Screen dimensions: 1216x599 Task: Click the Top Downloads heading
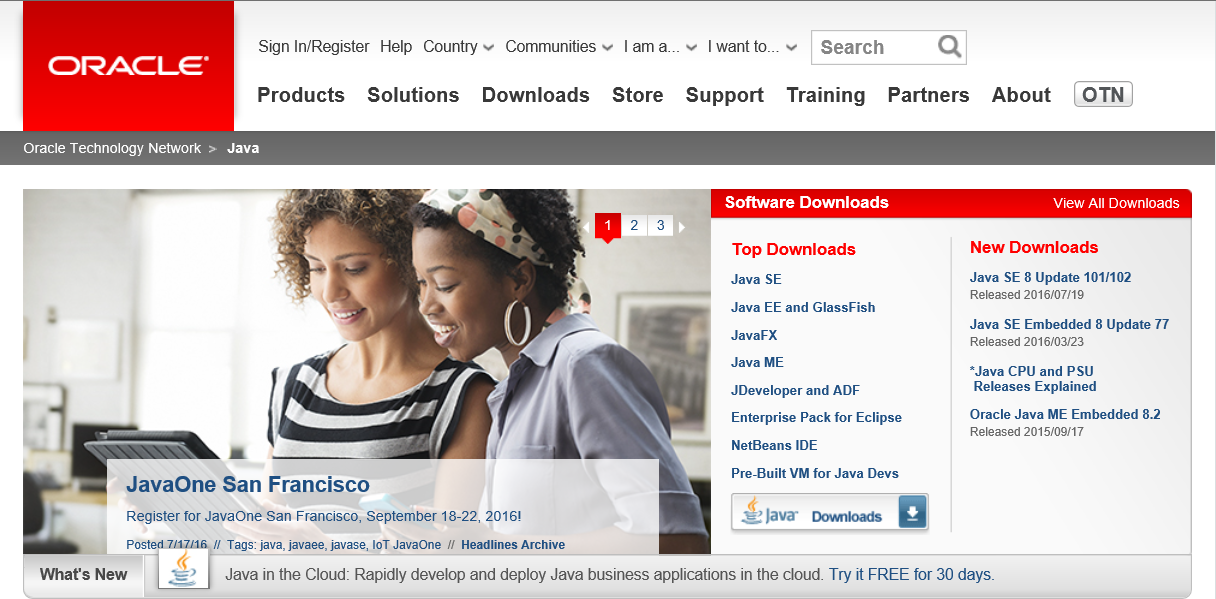click(794, 250)
